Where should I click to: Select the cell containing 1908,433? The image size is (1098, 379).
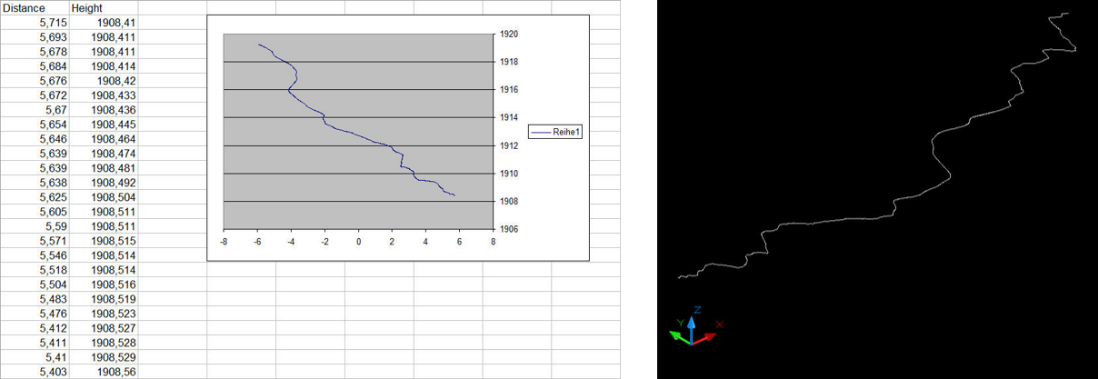click(x=104, y=95)
